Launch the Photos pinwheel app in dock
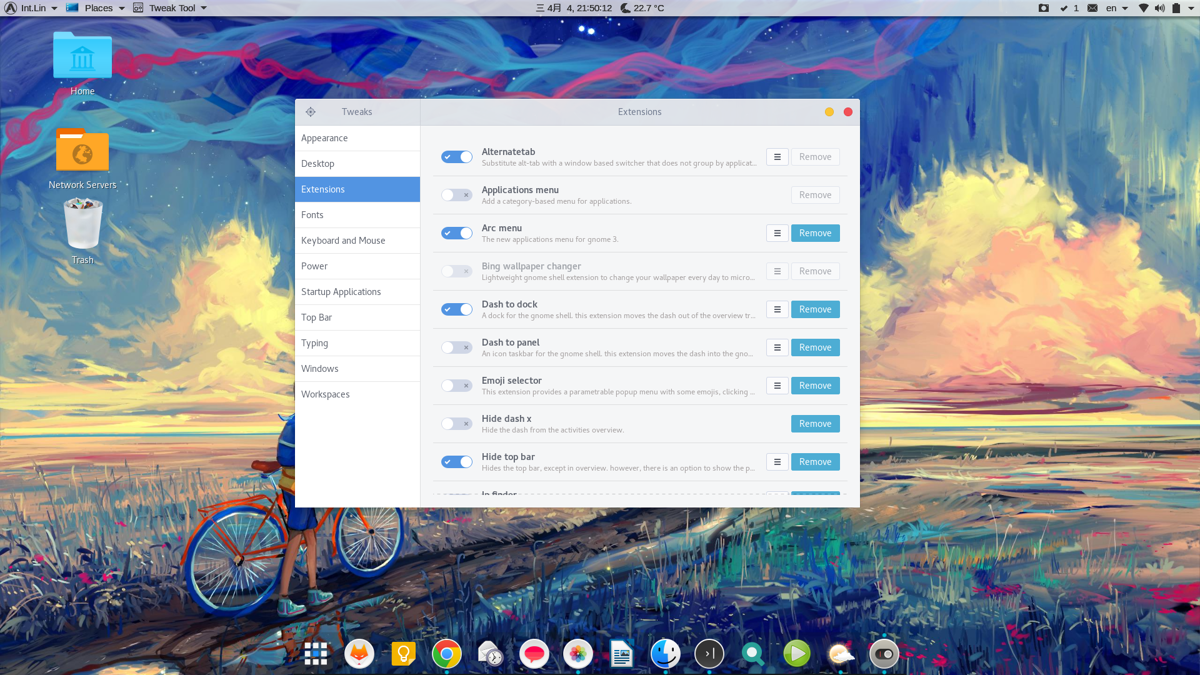This screenshot has width=1200, height=675. 578,654
